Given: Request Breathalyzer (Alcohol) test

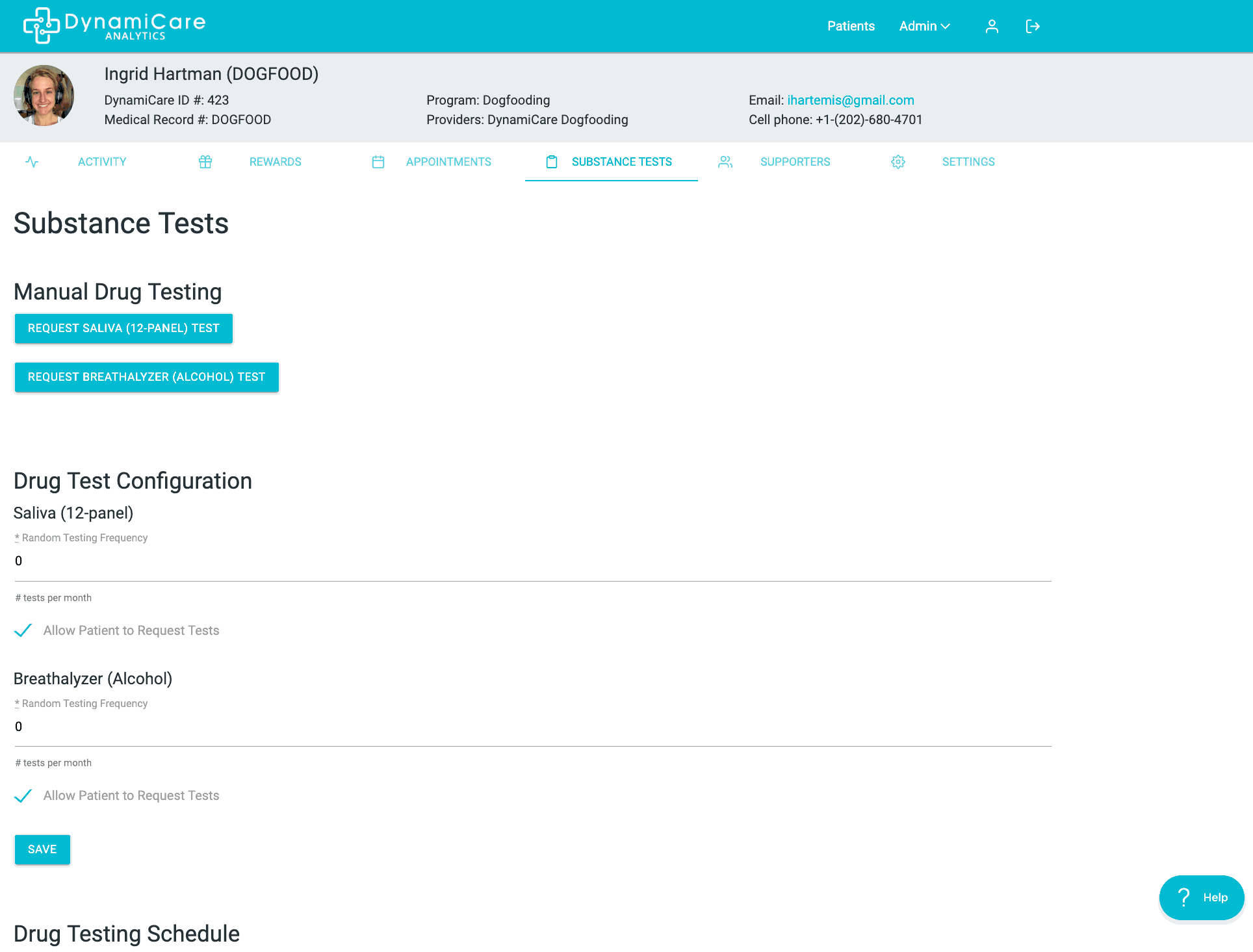Looking at the screenshot, I should 147,377.
